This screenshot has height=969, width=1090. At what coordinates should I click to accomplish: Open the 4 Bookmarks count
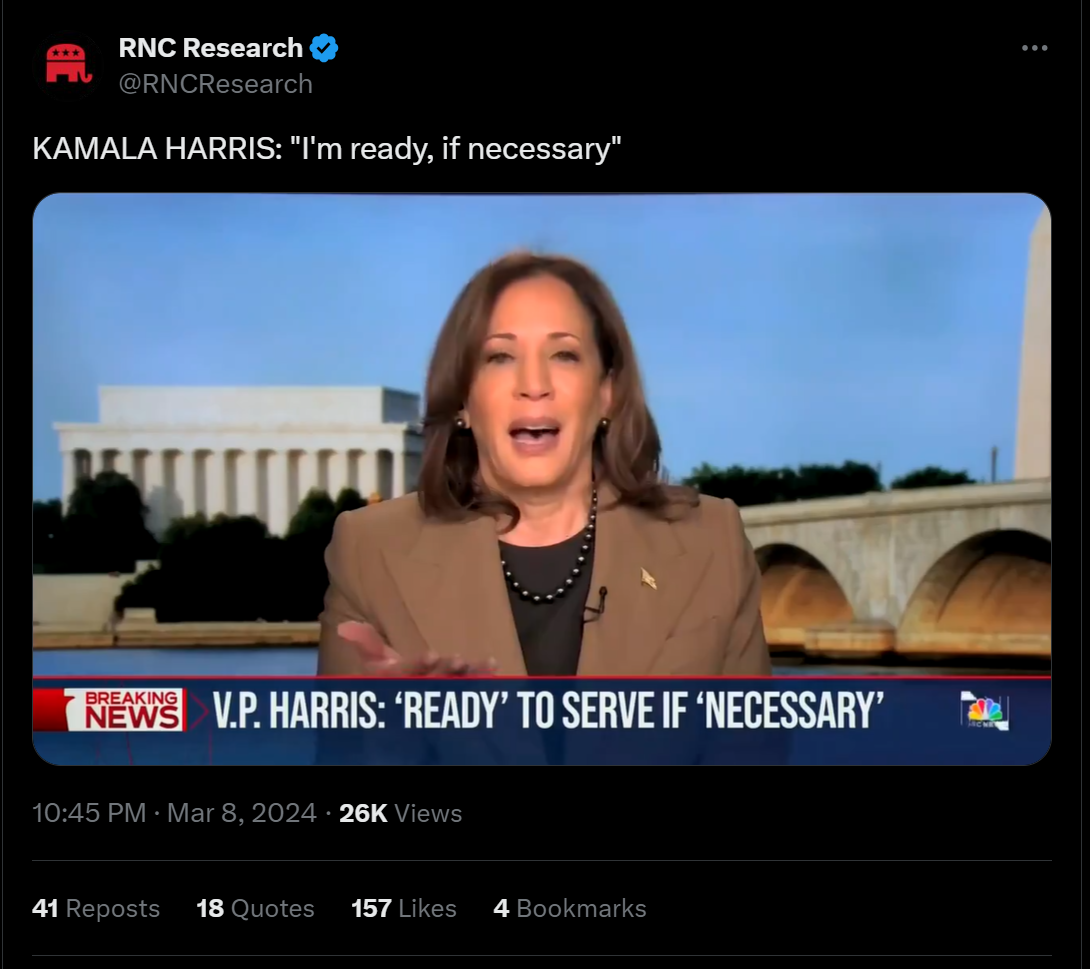pyautogui.click(x=570, y=909)
